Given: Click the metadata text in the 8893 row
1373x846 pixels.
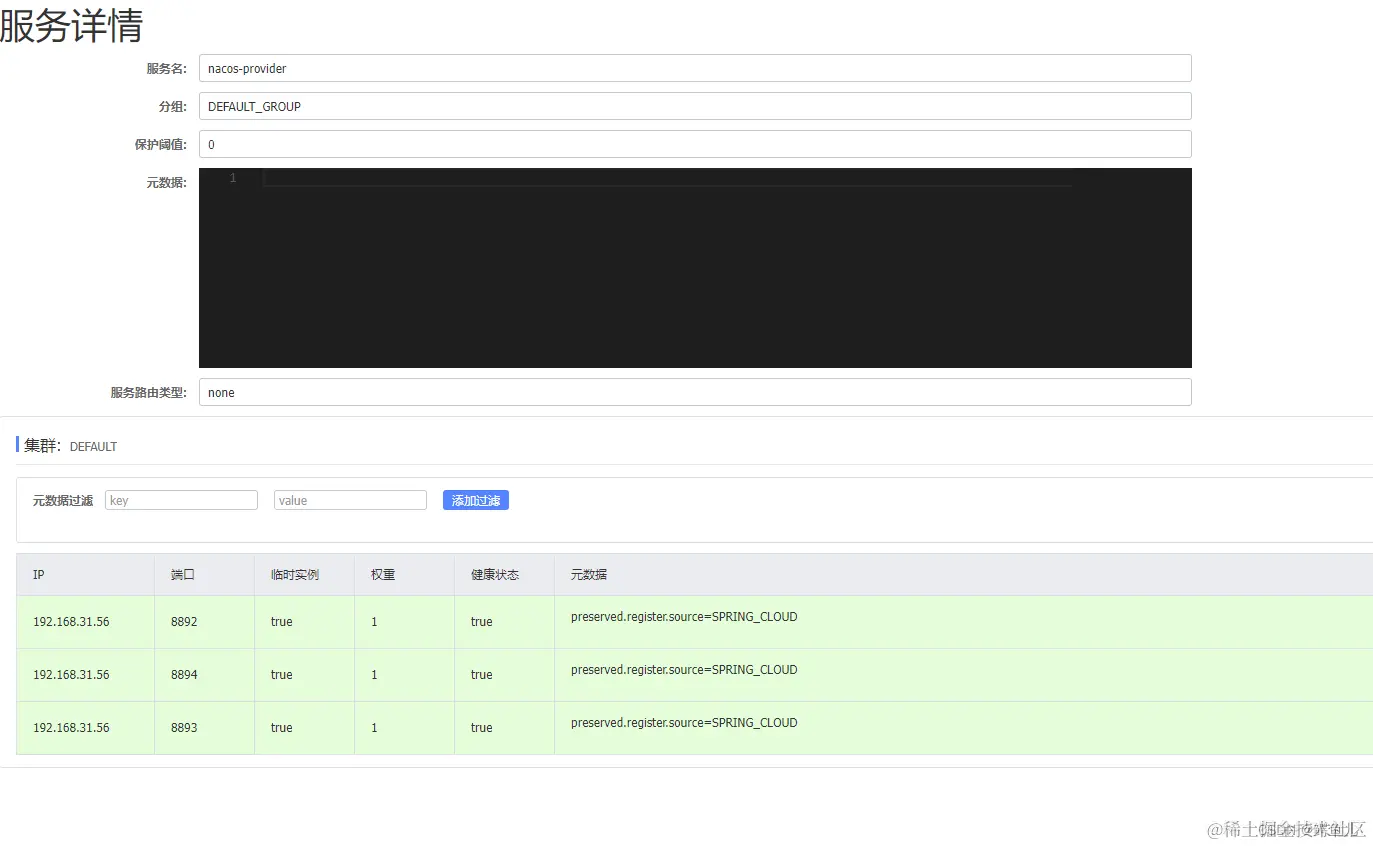Looking at the screenshot, I should 684,723.
